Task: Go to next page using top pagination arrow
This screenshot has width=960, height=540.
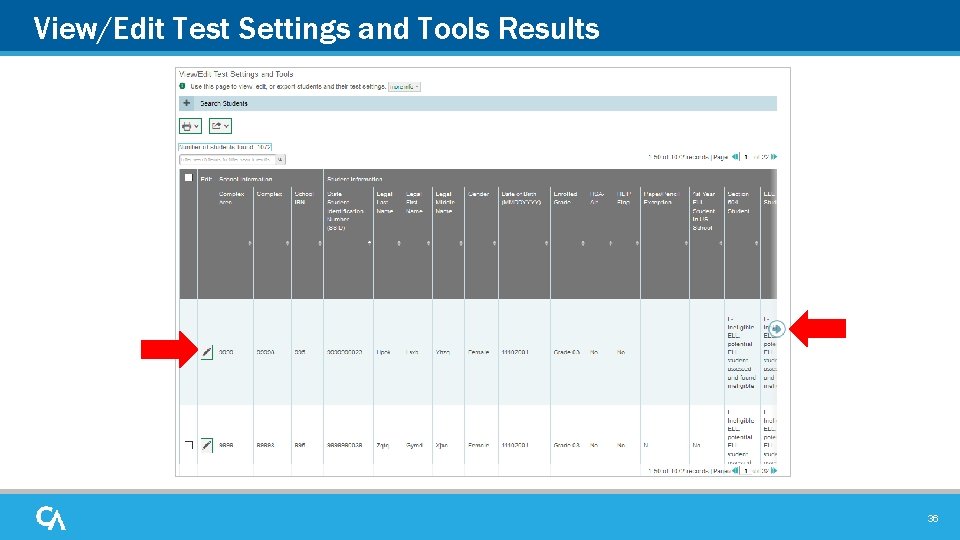Action: coord(774,157)
